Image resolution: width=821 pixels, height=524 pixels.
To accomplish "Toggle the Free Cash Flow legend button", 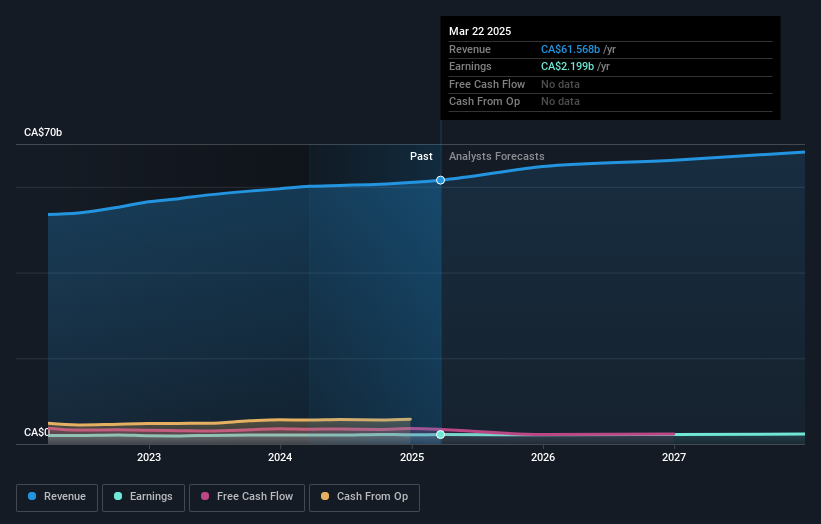I will coord(247,497).
